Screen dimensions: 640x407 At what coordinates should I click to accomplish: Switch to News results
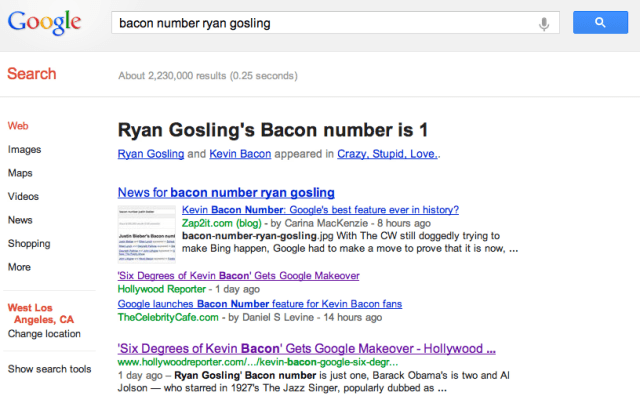[x=20, y=220]
